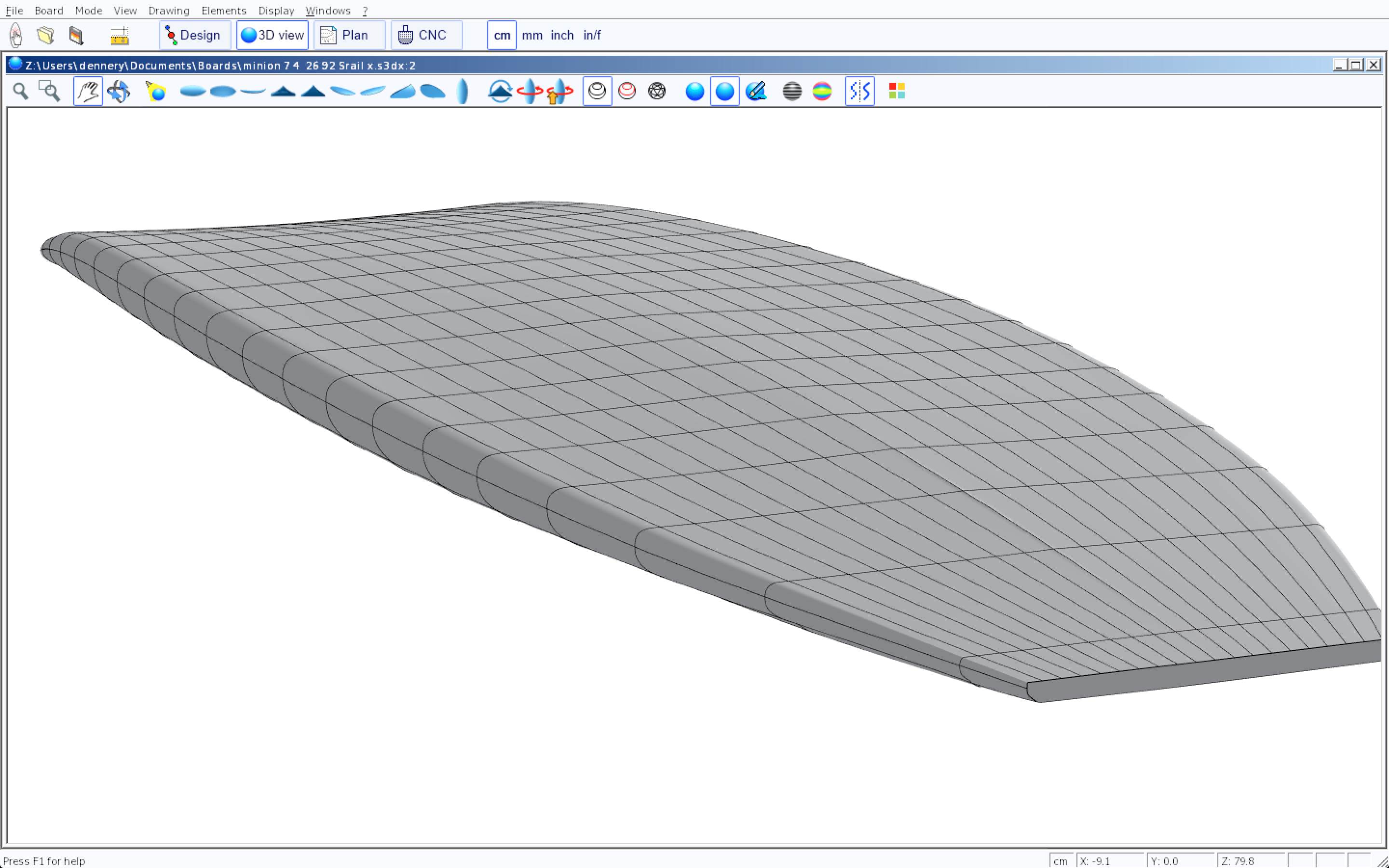Select the zoom magnifier tool
The width and height of the screenshot is (1389, 868).
click(x=21, y=91)
